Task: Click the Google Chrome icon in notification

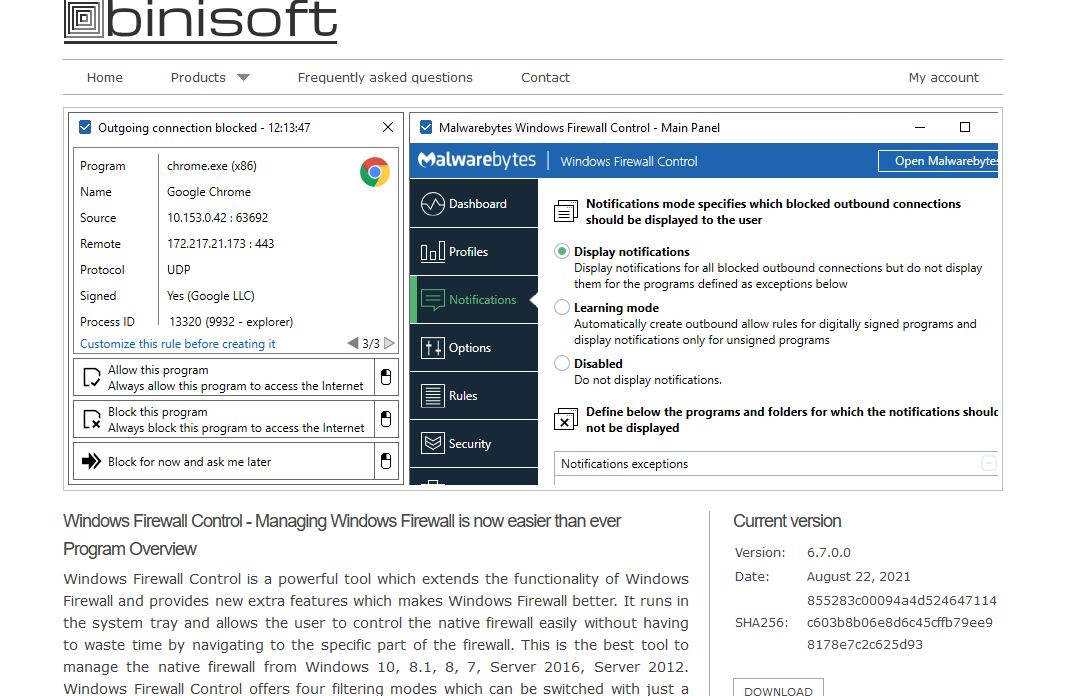Action: 375,172
